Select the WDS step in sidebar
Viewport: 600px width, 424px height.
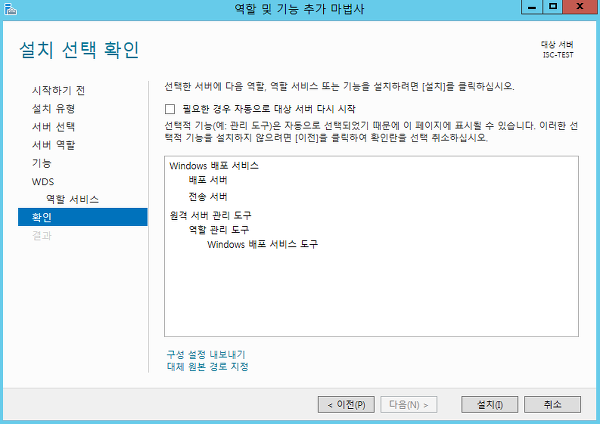43,181
